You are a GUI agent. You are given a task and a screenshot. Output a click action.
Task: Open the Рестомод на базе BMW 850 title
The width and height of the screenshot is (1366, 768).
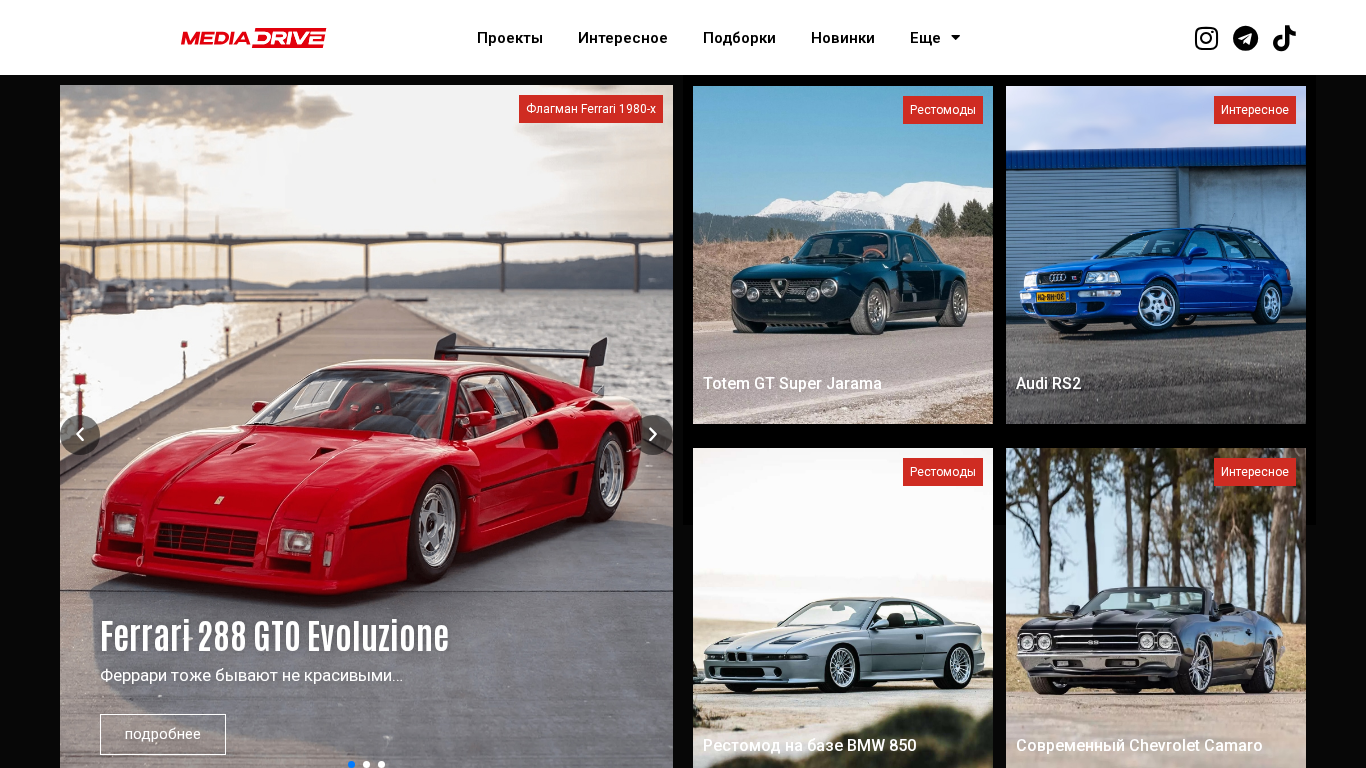pos(809,746)
